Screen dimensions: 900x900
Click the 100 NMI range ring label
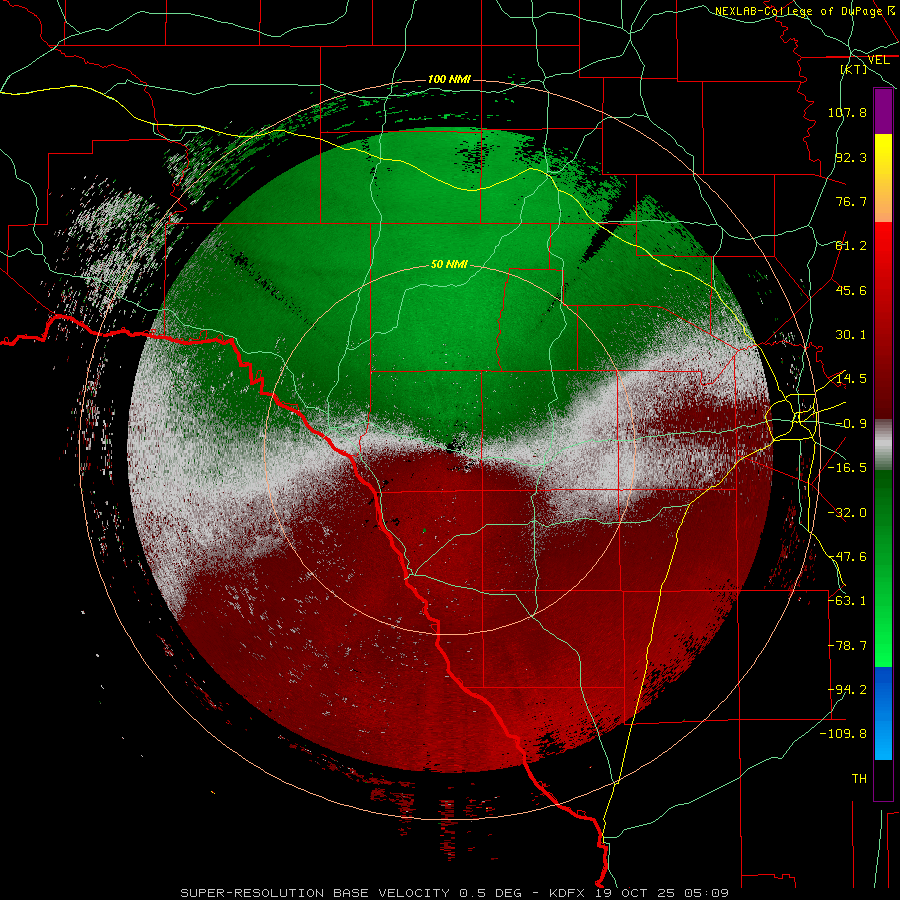pos(449,79)
